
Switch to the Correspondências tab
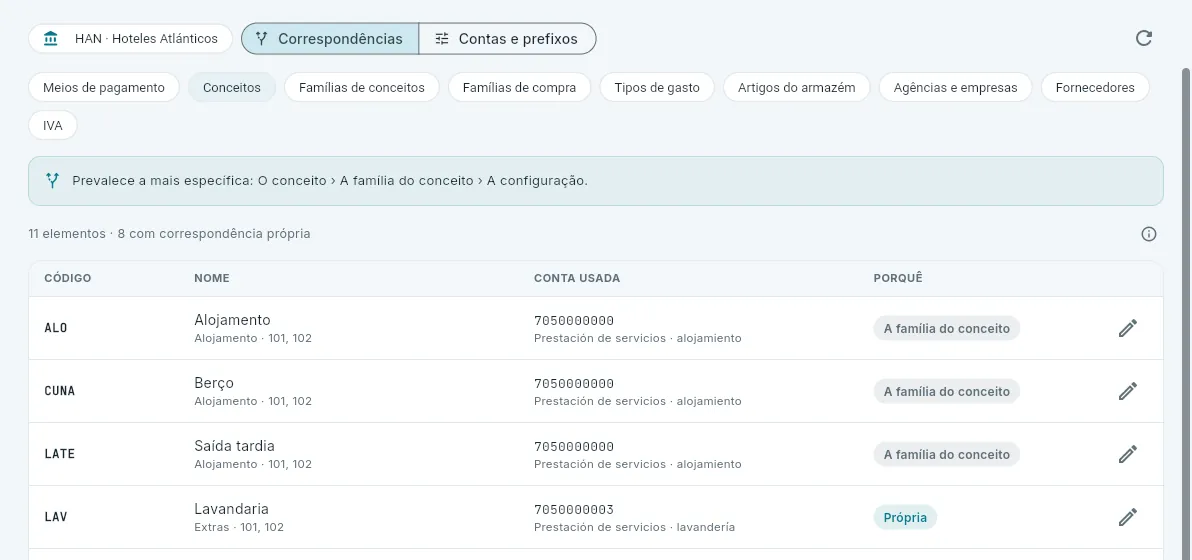point(330,39)
